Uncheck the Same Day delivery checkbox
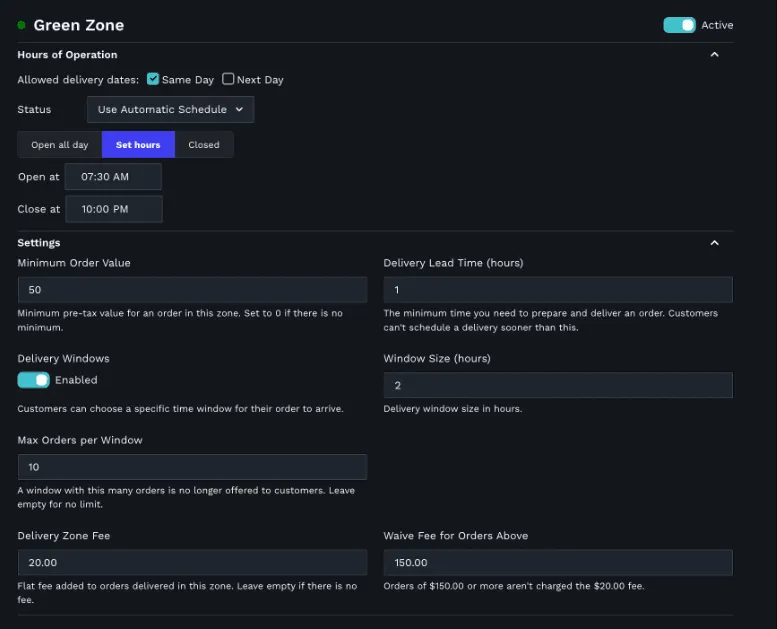 (153, 79)
